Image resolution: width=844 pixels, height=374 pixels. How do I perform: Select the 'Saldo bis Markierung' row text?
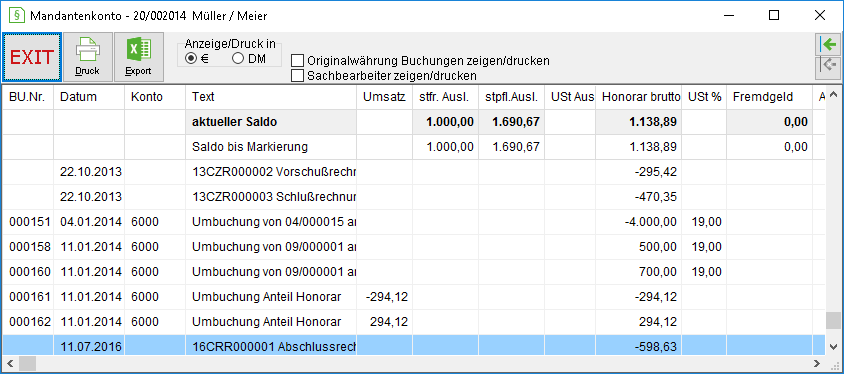(x=249, y=147)
